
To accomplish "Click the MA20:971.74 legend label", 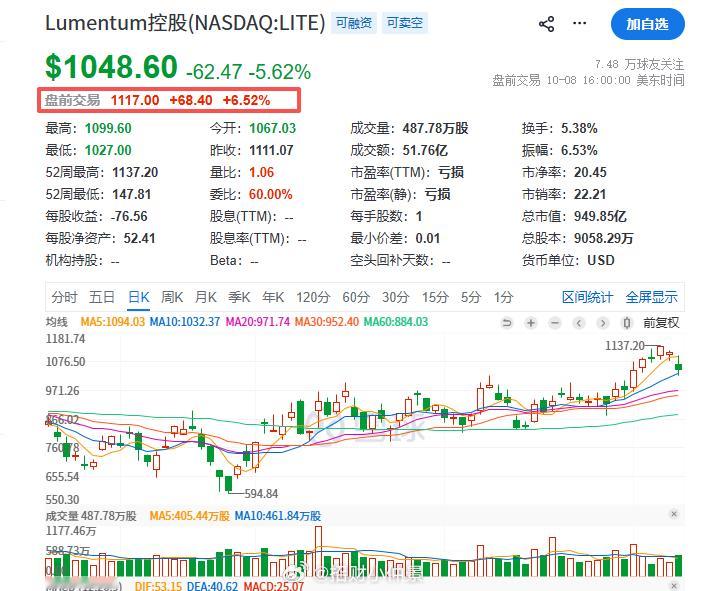I will (258, 322).
